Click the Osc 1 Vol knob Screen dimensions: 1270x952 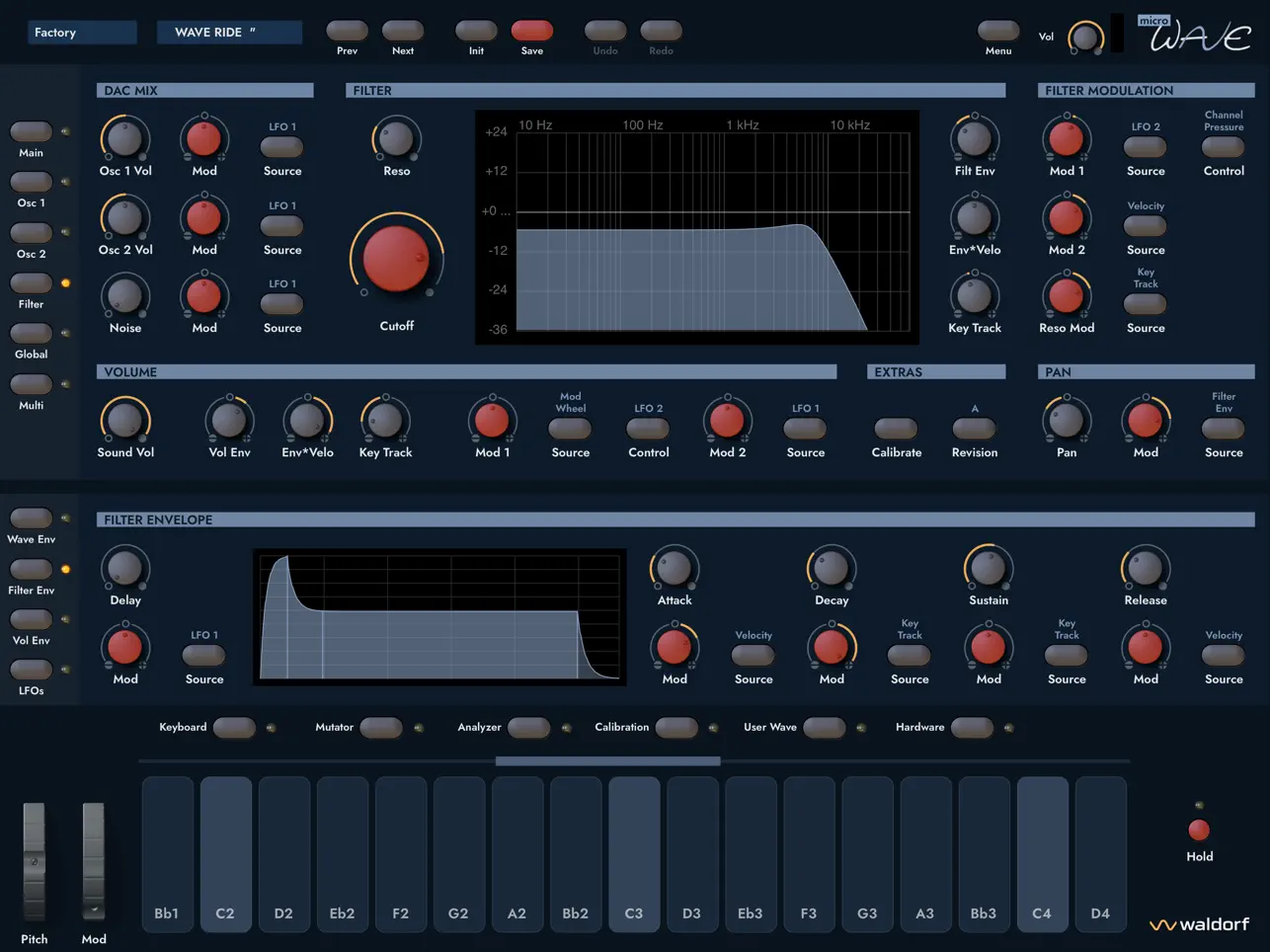click(x=125, y=138)
